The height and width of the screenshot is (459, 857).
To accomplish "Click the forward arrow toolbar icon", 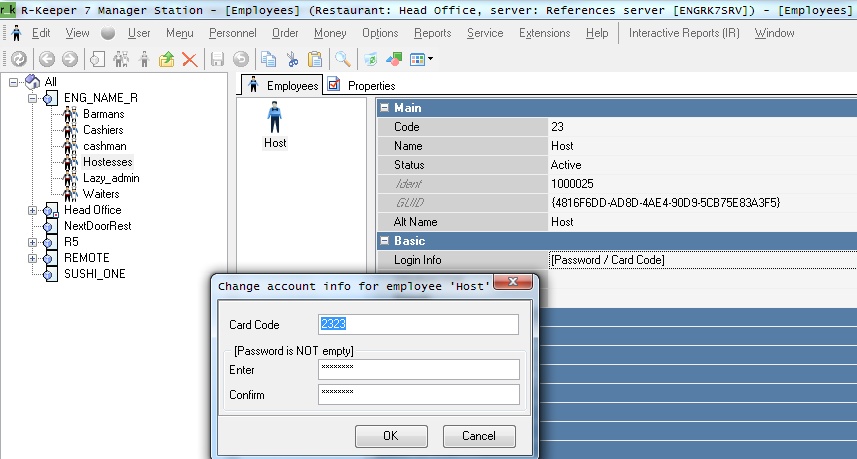I will click(x=69, y=59).
